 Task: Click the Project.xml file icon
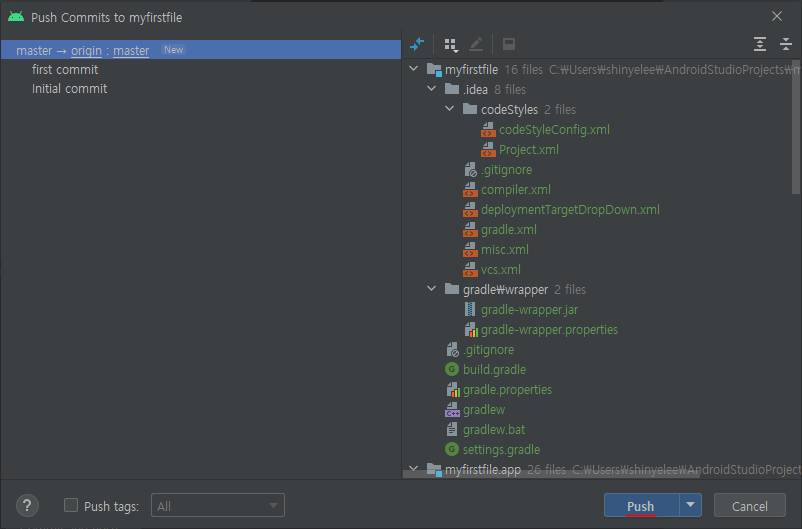(488, 150)
